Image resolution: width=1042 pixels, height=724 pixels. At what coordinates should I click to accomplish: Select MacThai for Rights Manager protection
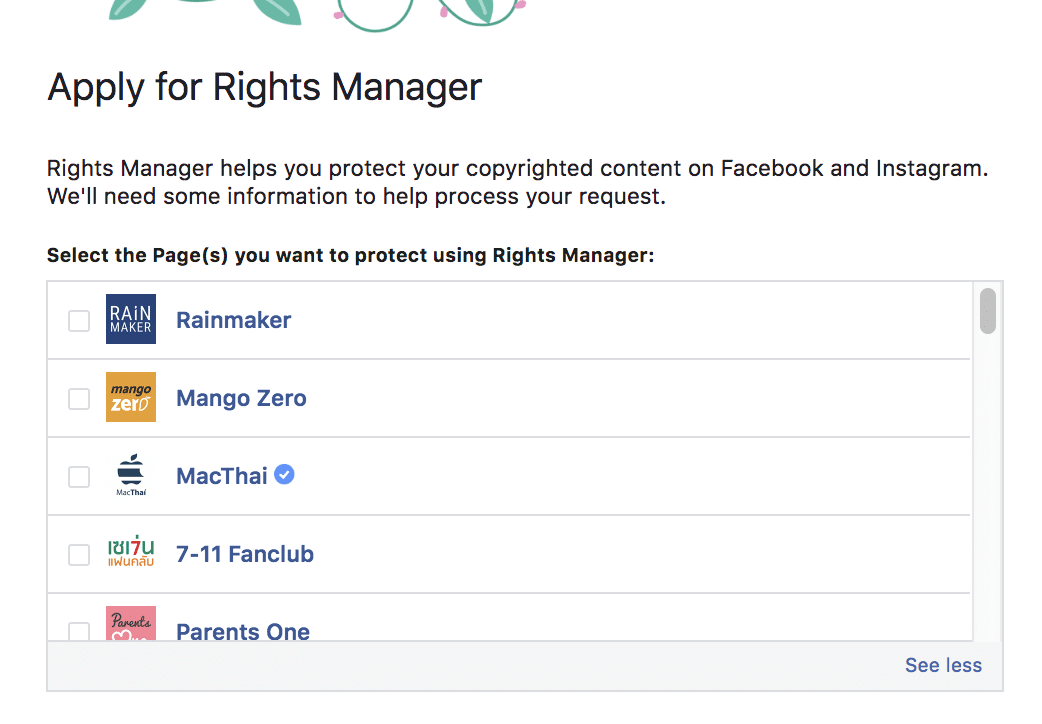click(78, 475)
